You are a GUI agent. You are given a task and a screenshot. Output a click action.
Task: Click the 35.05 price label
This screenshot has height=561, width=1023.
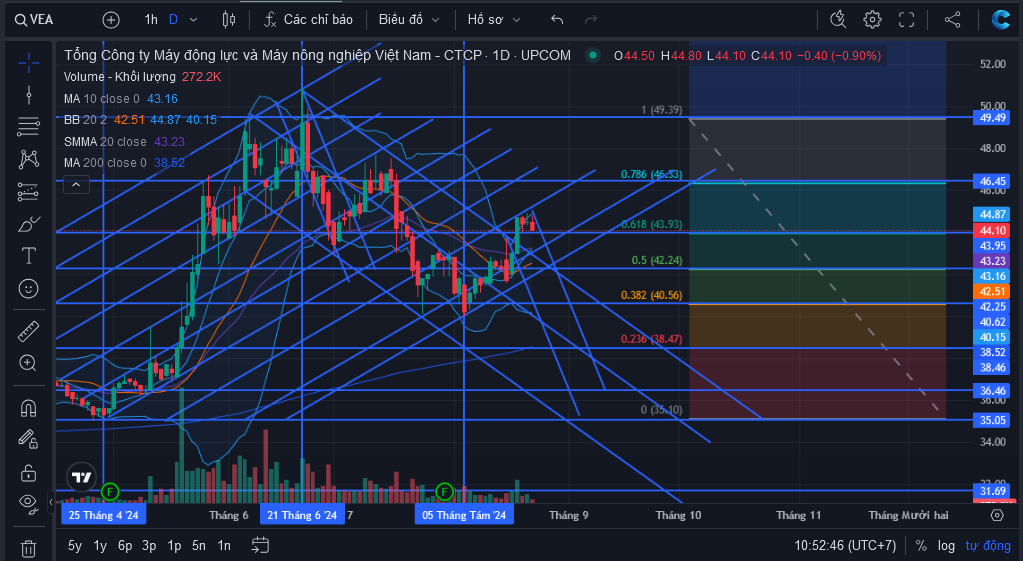pyautogui.click(x=991, y=420)
